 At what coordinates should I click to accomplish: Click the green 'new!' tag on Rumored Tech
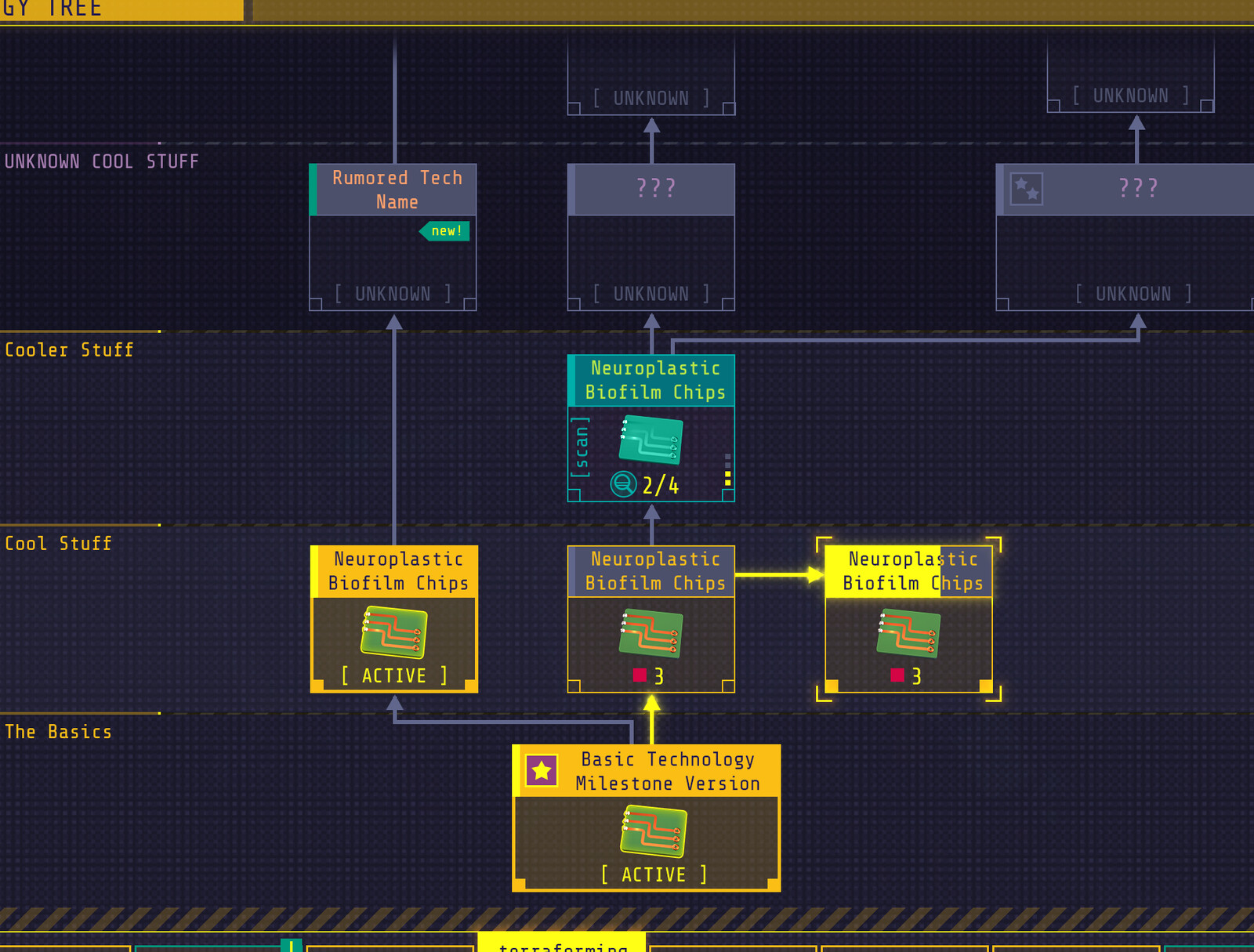444,231
